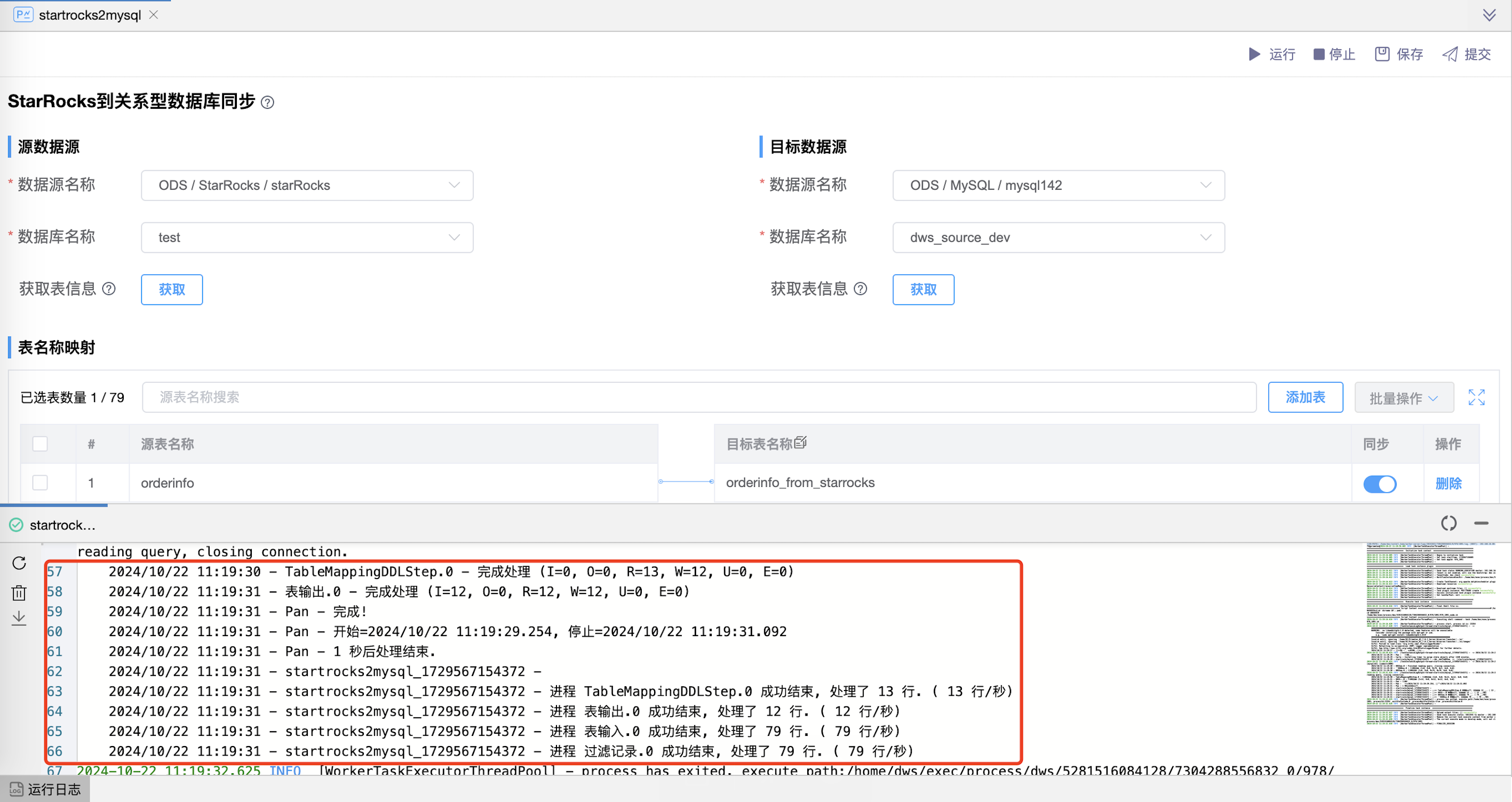Screen dimensions: 1512x802
Task: Click the fullscreen expand icon in table mapping
Action: tap(1476, 397)
